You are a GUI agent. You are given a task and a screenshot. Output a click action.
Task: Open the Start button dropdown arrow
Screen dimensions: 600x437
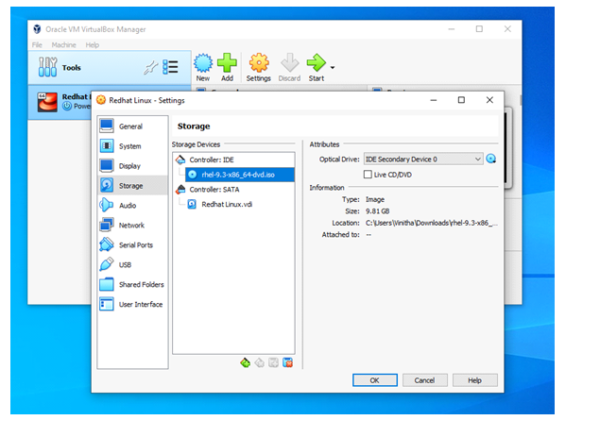[x=332, y=67]
